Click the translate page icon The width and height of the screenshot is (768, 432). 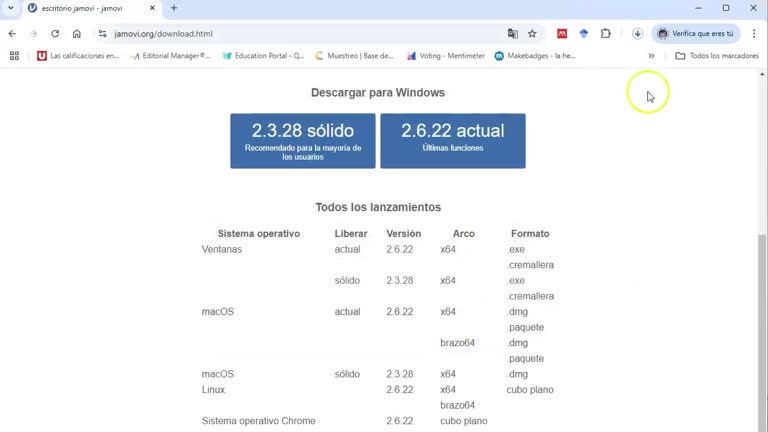pyautogui.click(x=513, y=34)
